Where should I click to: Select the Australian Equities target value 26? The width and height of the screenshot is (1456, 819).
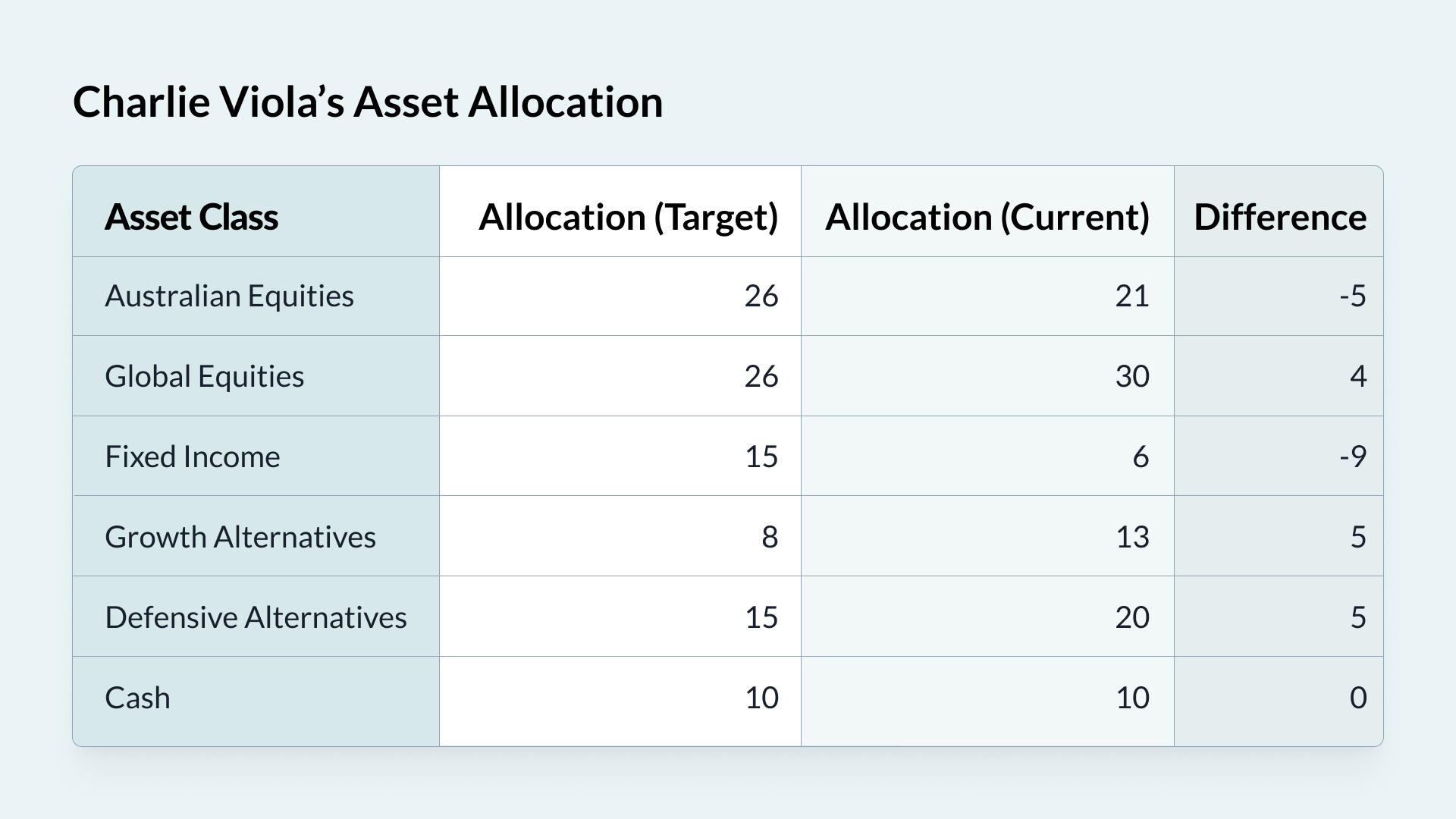(x=761, y=296)
